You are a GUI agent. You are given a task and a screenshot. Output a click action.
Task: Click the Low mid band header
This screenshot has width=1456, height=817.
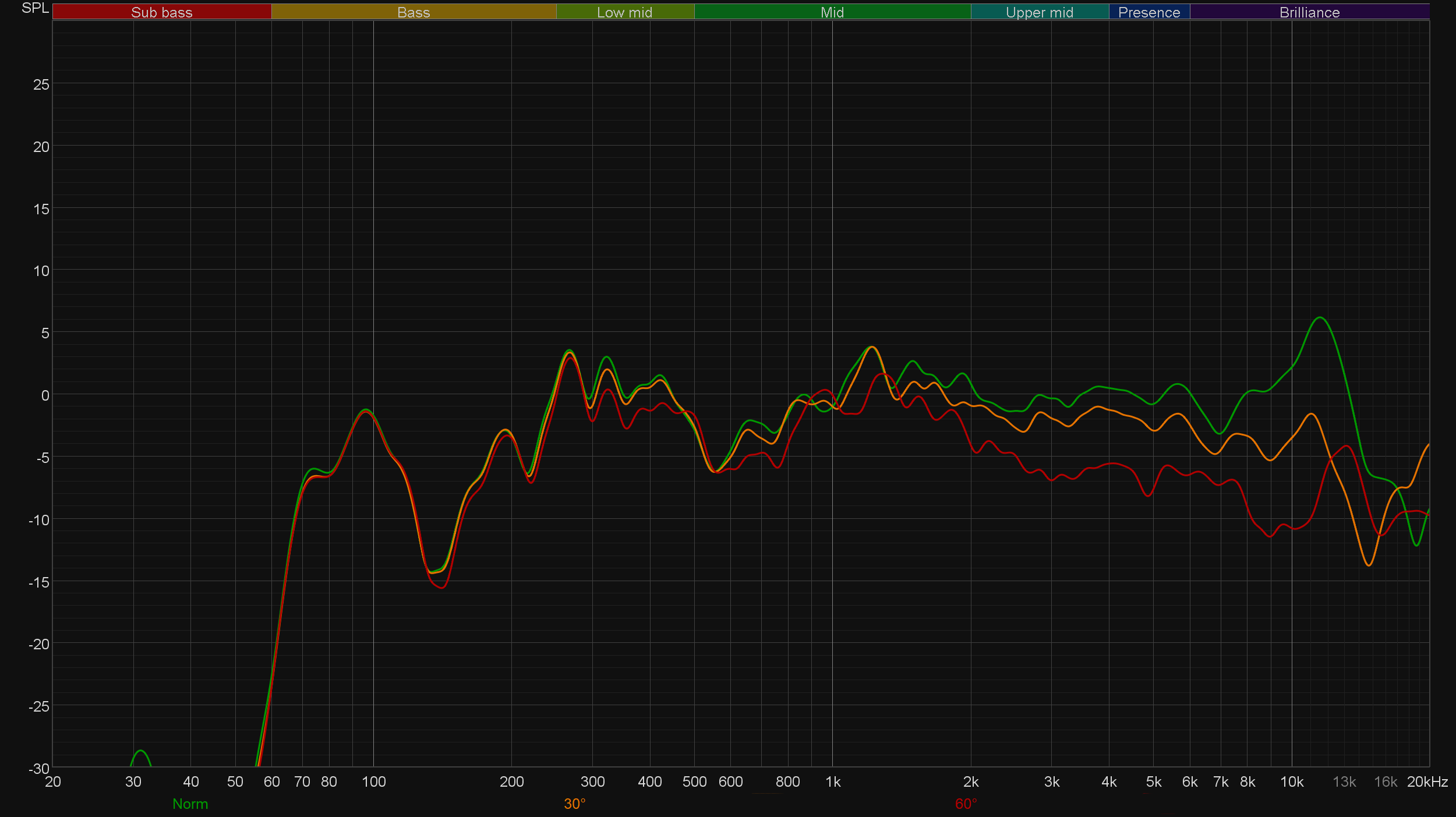[x=624, y=12]
